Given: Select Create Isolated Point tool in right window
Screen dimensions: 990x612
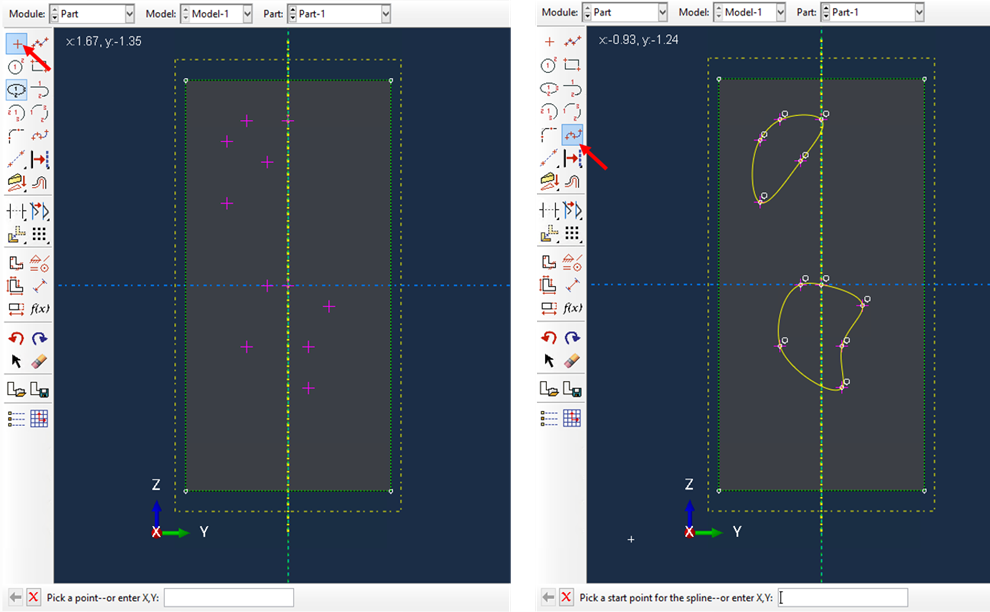Looking at the screenshot, I should point(549,42).
